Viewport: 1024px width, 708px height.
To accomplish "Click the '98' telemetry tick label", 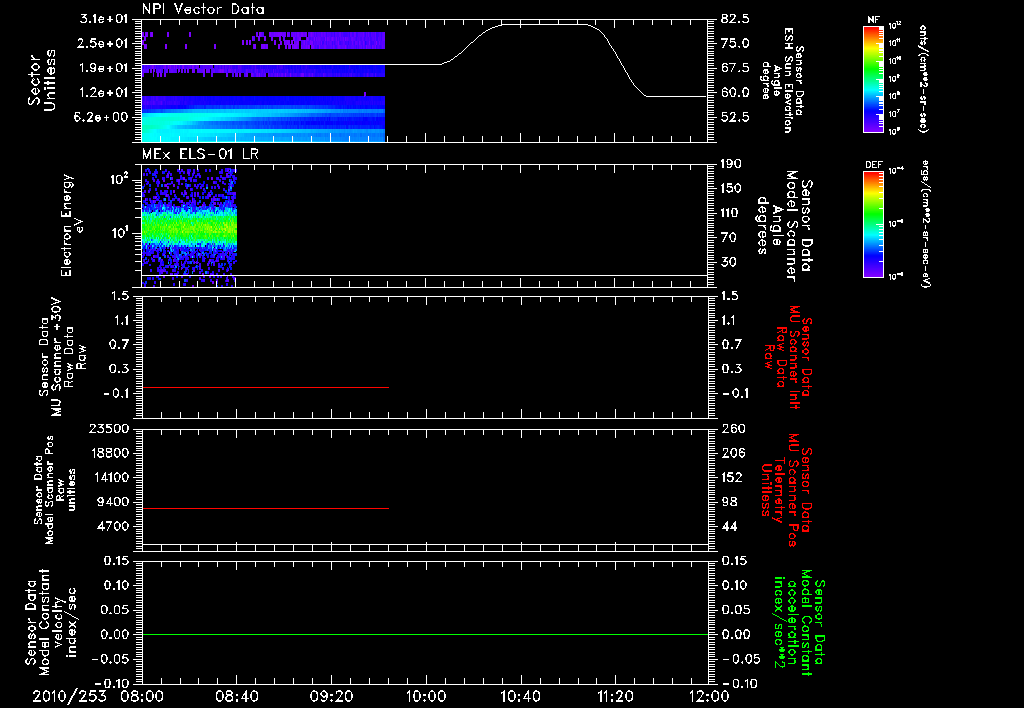I will [728, 502].
